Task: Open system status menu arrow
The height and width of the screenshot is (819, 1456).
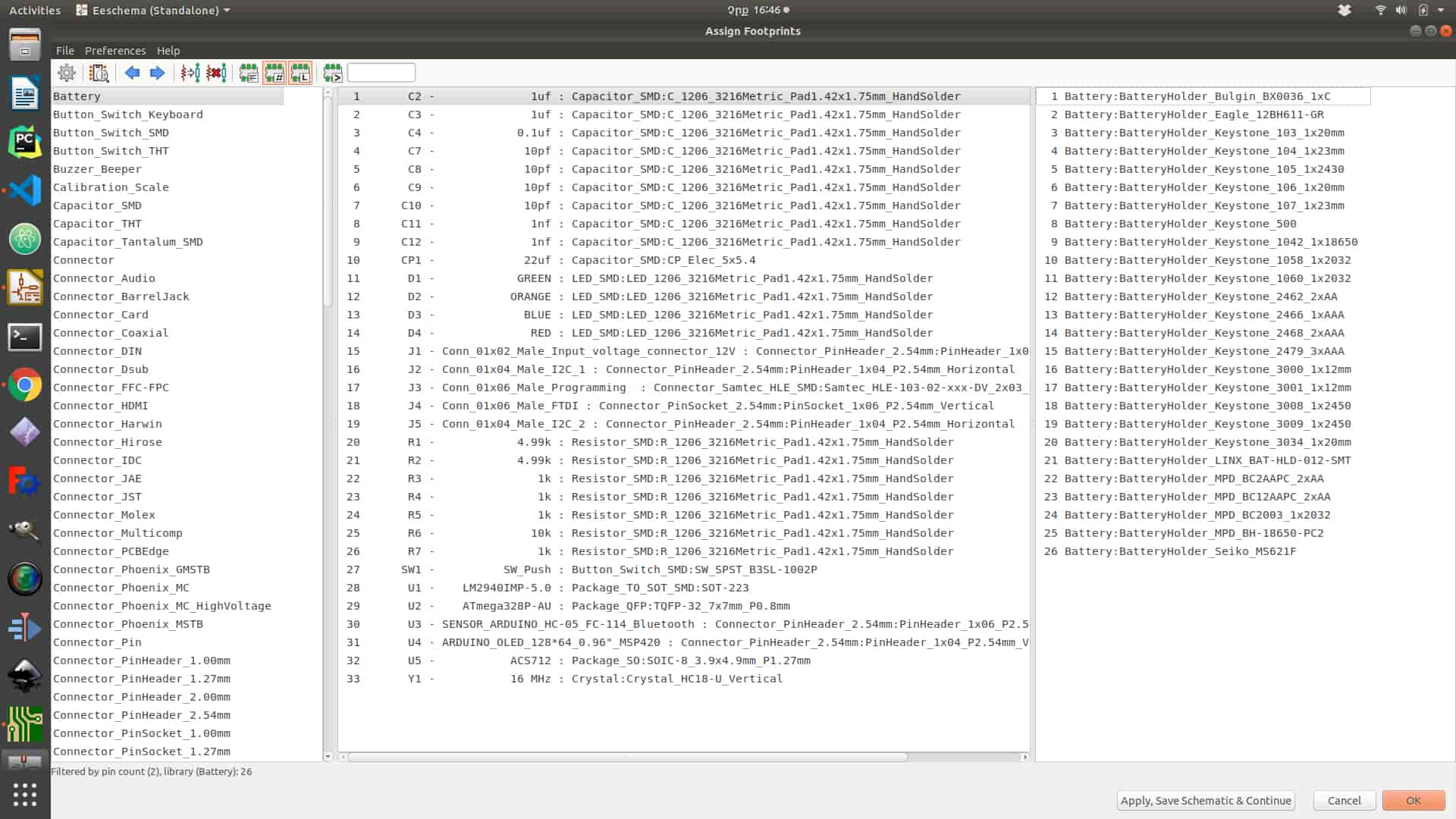Action: [x=1440, y=10]
